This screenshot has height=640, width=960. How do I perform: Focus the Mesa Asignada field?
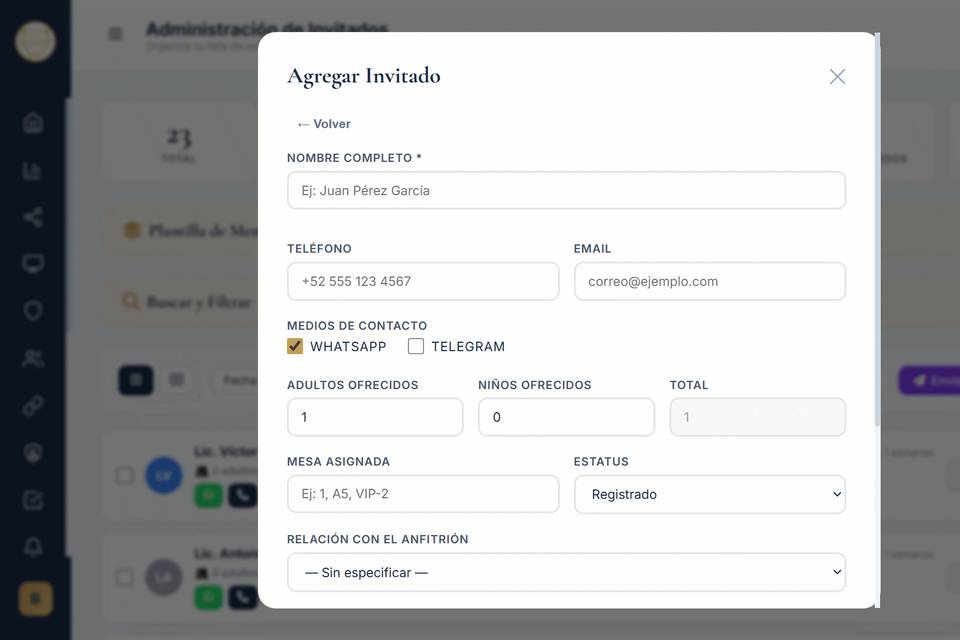423,494
